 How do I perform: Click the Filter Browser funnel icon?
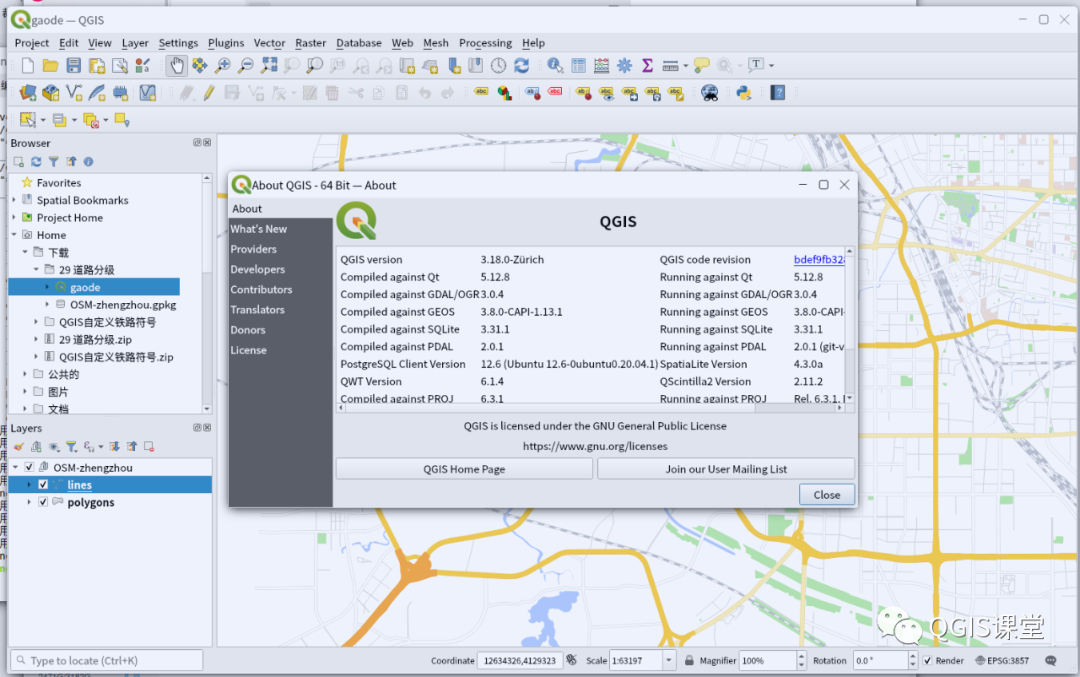54,162
